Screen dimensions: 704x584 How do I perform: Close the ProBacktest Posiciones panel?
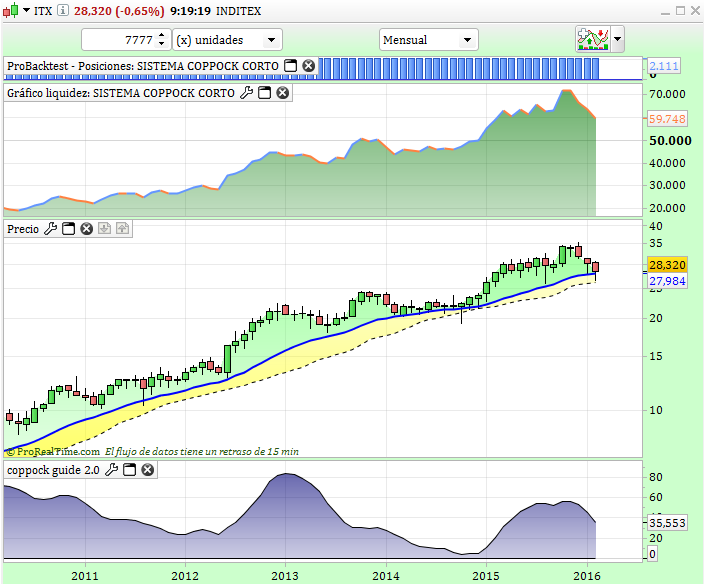(x=309, y=66)
